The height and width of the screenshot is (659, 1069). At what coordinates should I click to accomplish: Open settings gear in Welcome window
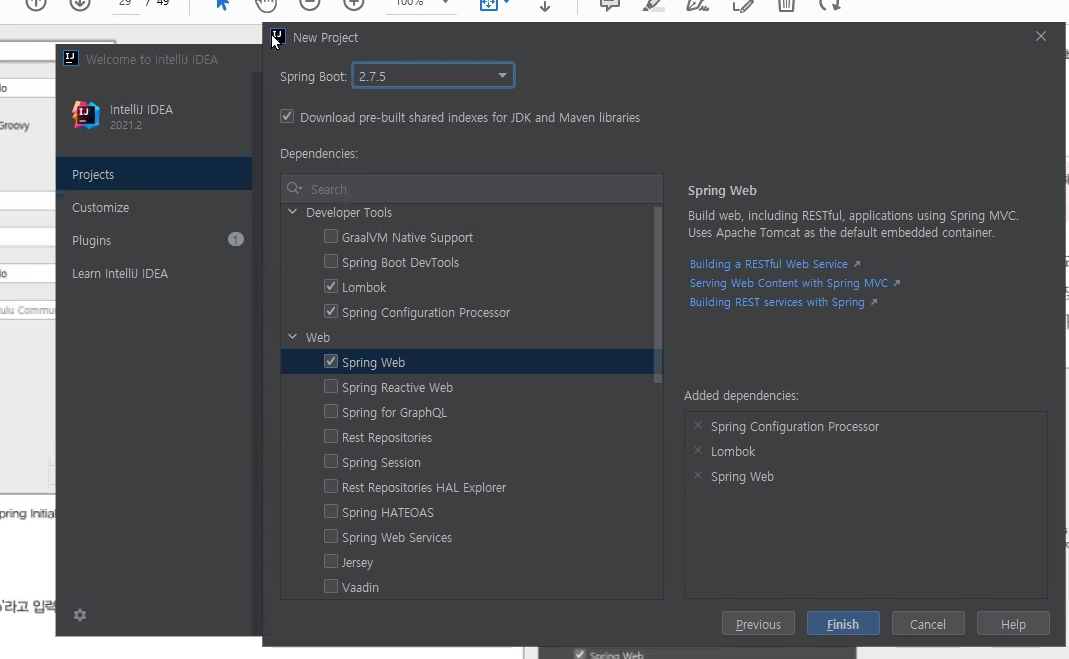tap(80, 615)
